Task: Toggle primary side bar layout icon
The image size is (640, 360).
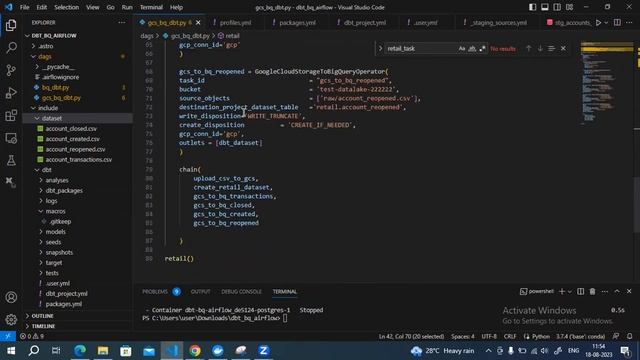Action: click(533, 7)
